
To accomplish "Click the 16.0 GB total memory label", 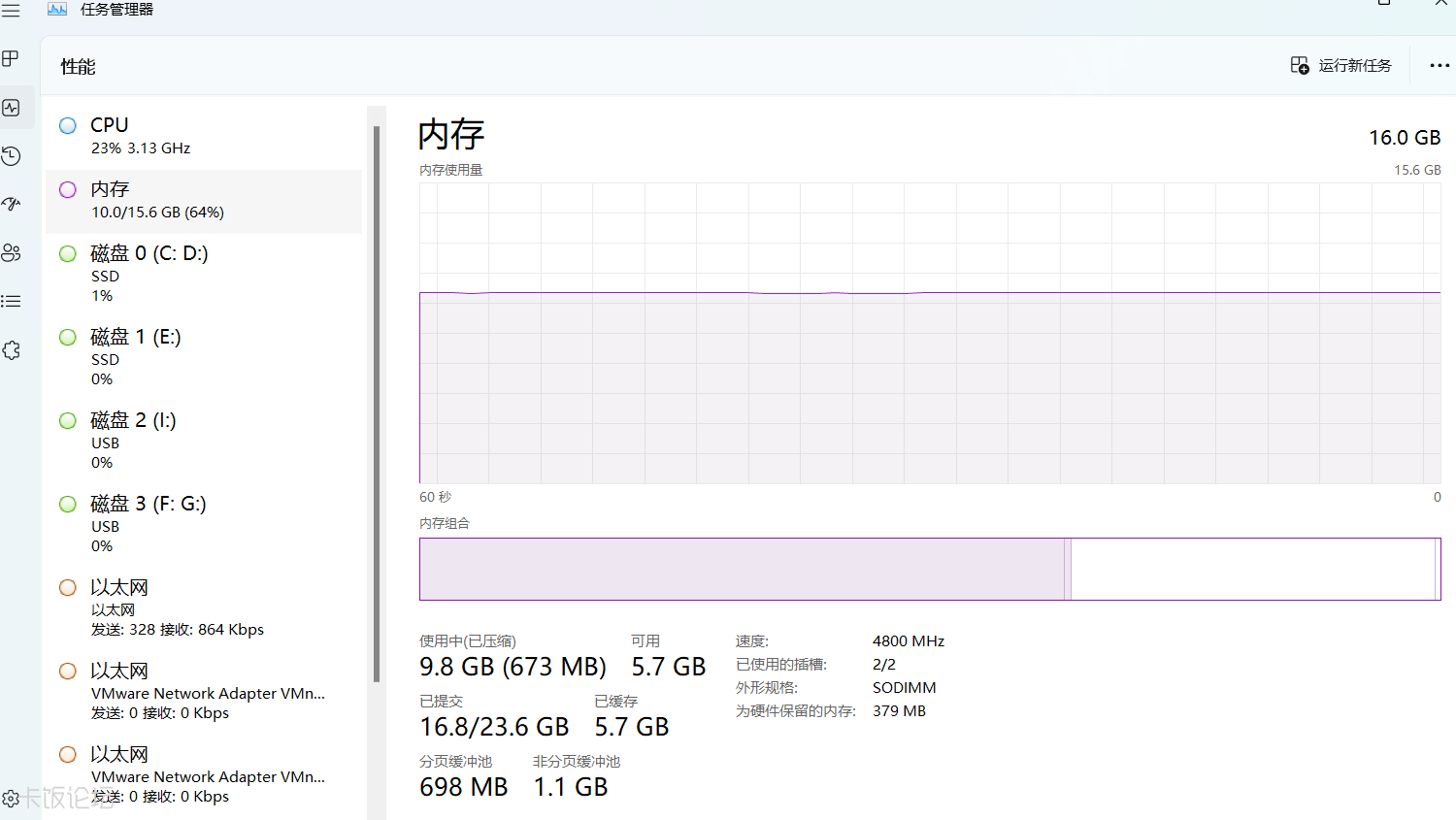I will pos(1405,138).
